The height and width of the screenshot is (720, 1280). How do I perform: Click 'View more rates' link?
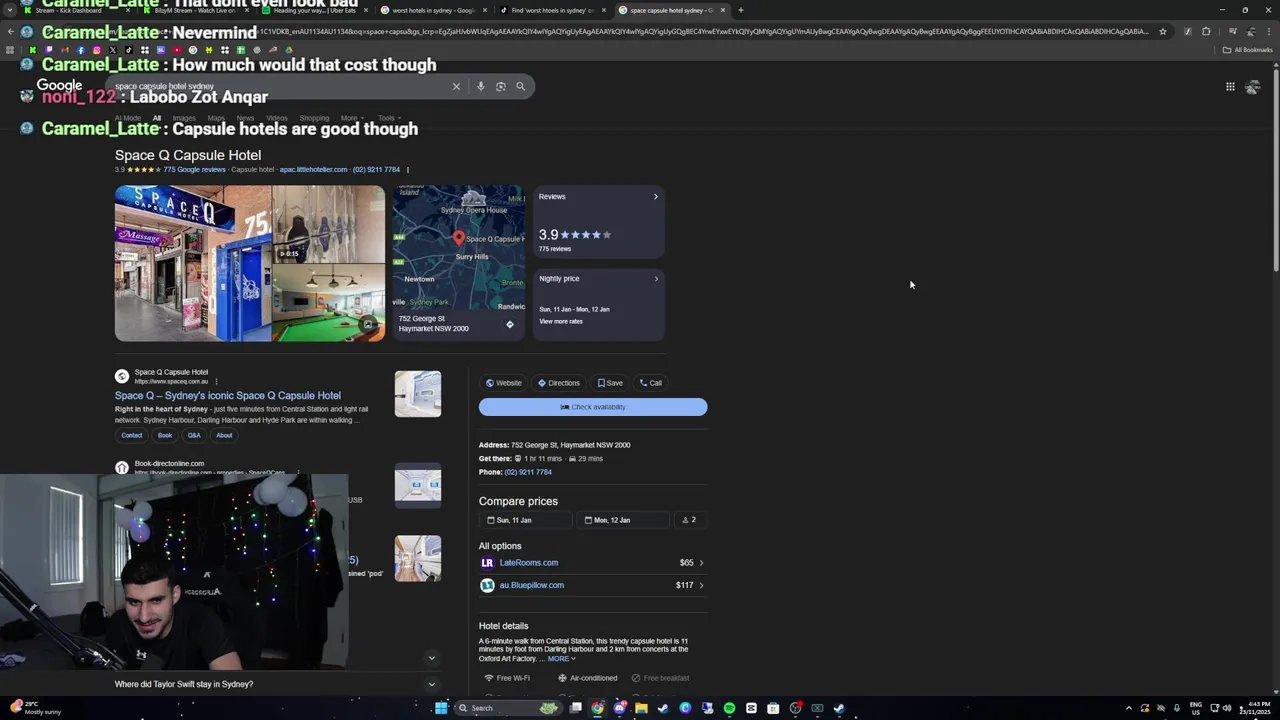(561, 321)
